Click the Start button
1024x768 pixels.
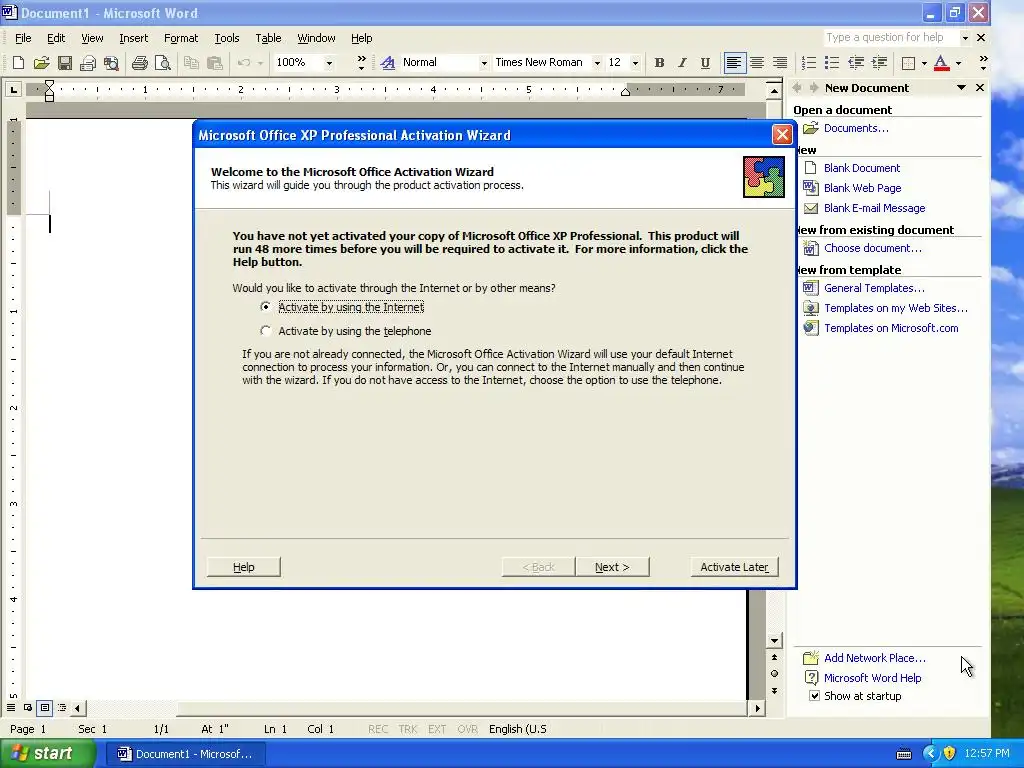point(48,754)
